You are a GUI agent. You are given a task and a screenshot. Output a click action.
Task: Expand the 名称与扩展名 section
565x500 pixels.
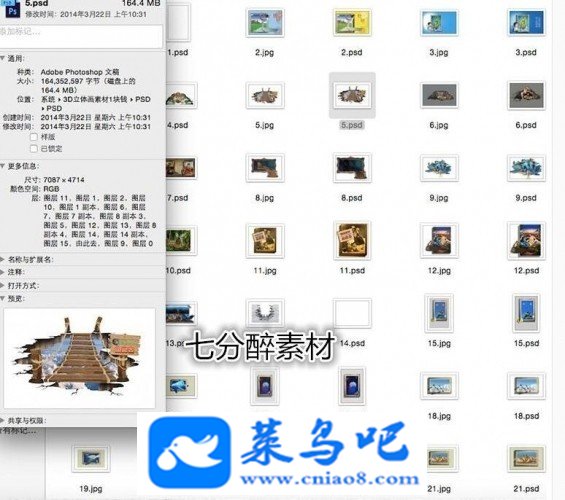[3, 259]
